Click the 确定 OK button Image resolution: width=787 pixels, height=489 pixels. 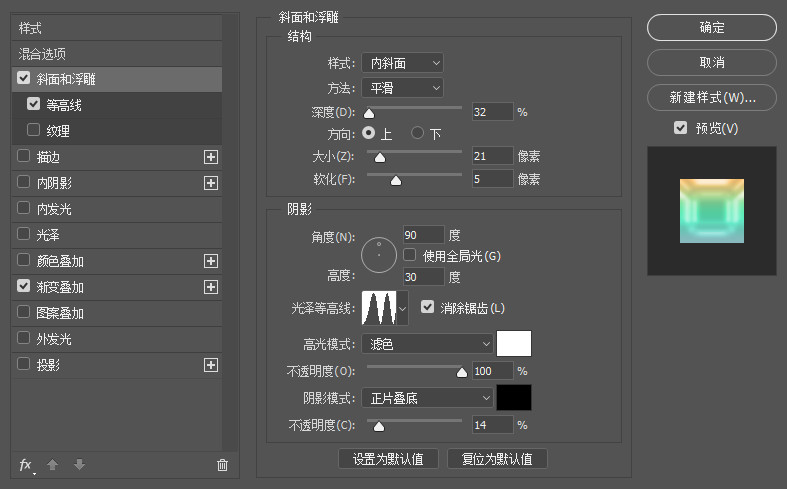pos(712,28)
